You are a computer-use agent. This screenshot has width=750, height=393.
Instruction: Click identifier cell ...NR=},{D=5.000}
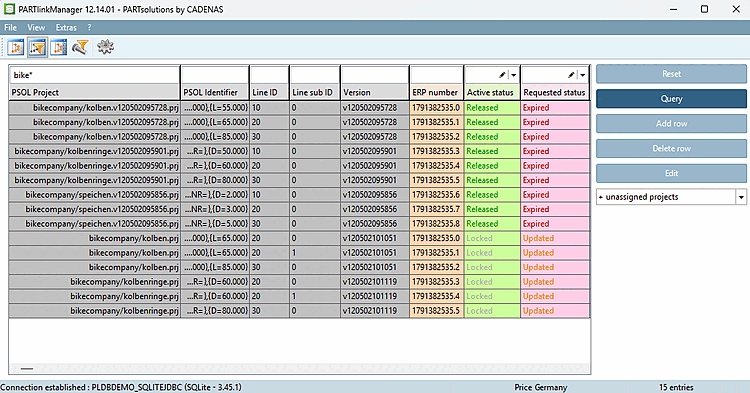coord(215,224)
